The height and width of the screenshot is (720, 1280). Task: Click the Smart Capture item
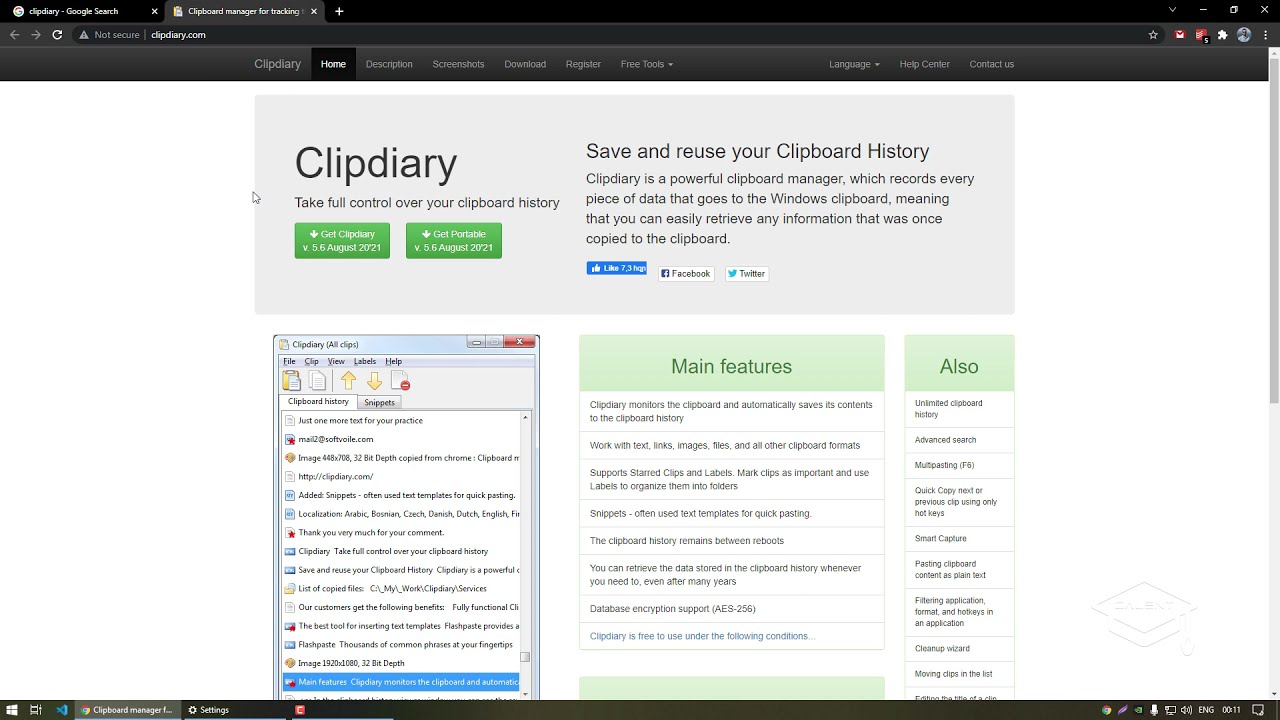pyautogui.click(x=959, y=538)
